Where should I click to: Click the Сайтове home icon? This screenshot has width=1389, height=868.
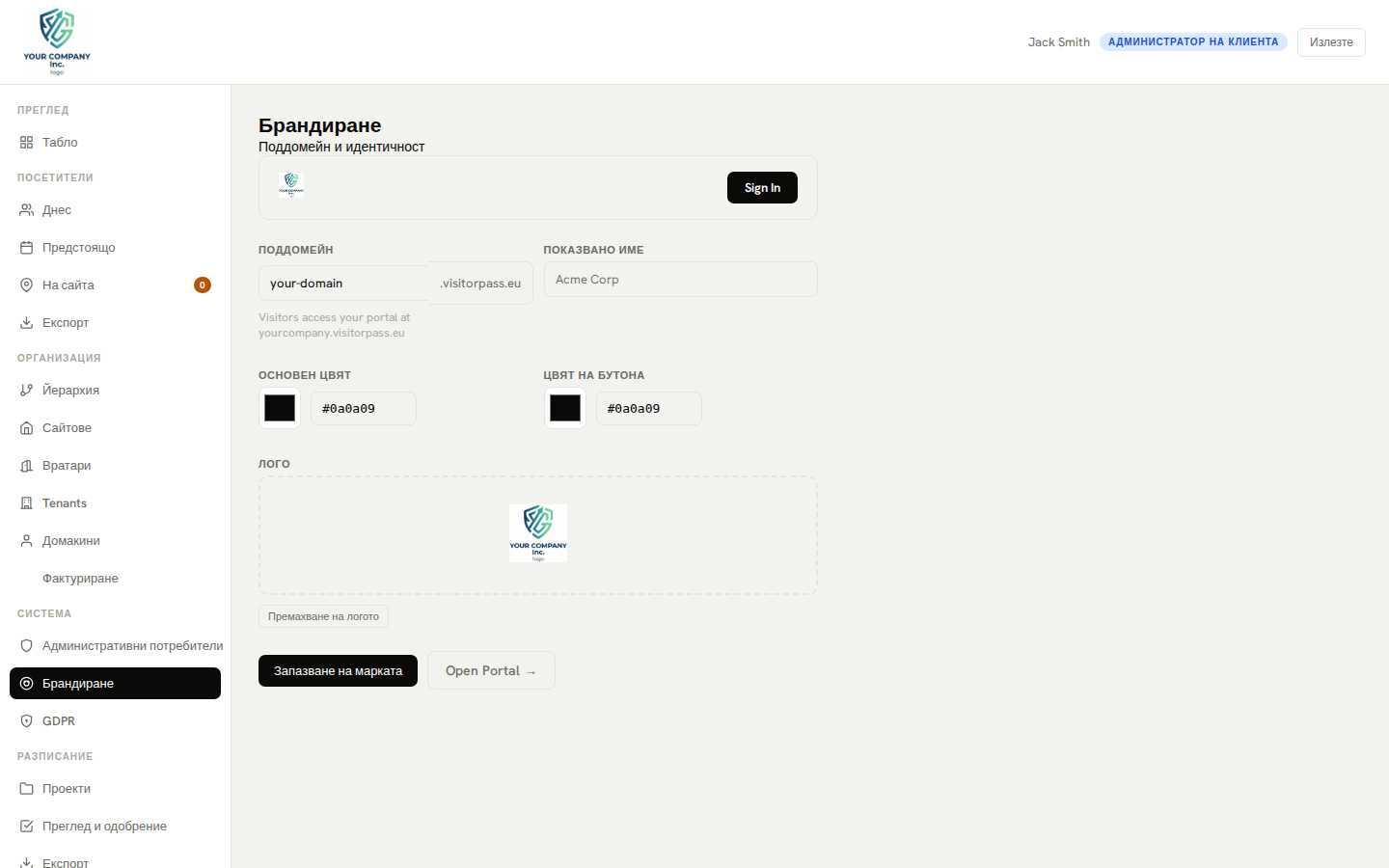click(26, 428)
